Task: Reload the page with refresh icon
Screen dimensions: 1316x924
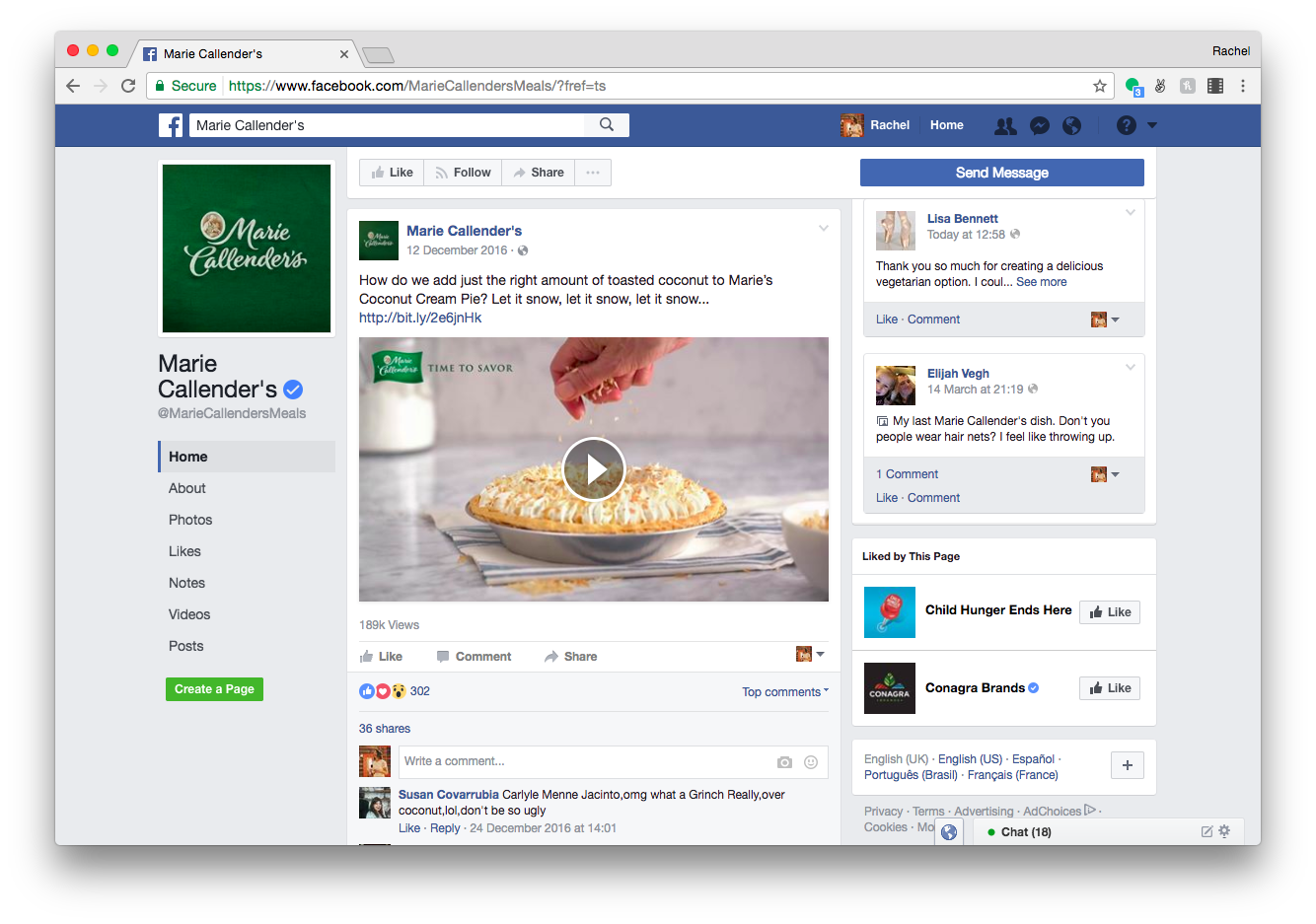Action: 128,86
